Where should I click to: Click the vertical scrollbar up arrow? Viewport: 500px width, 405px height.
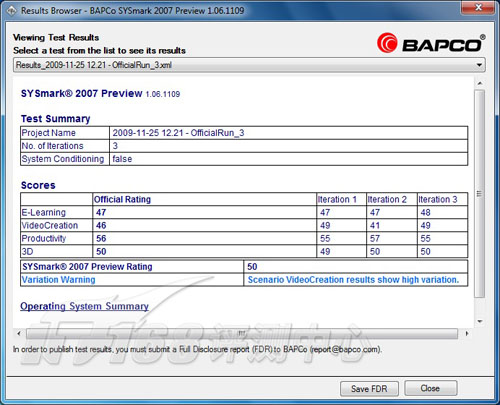coord(480,83)
